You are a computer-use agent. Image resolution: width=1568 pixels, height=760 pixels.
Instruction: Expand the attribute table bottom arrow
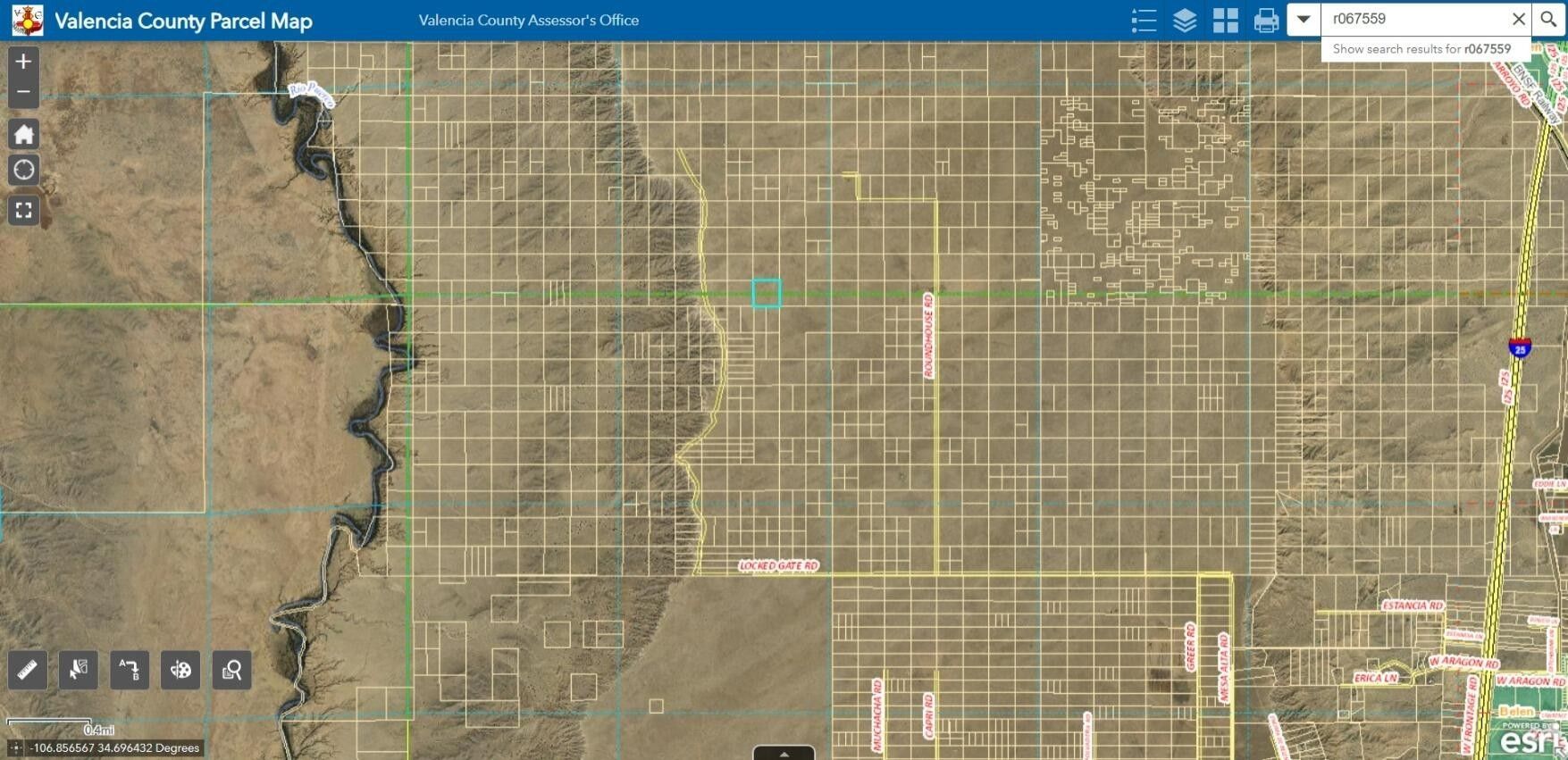click(x=784, y=754)
